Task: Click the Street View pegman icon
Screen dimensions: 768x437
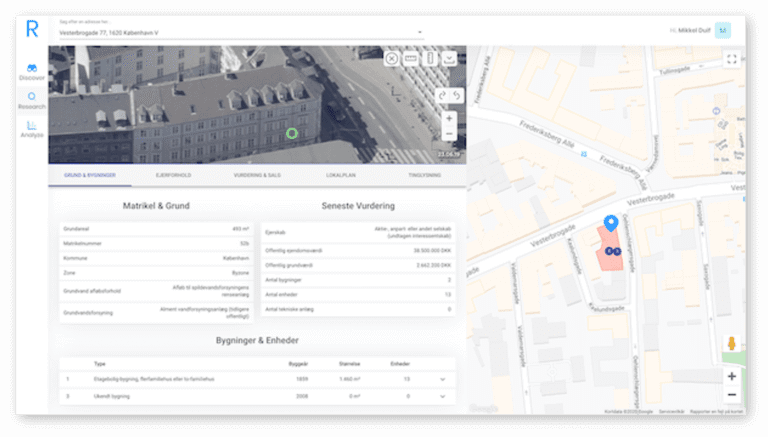Action: (731, 344)
